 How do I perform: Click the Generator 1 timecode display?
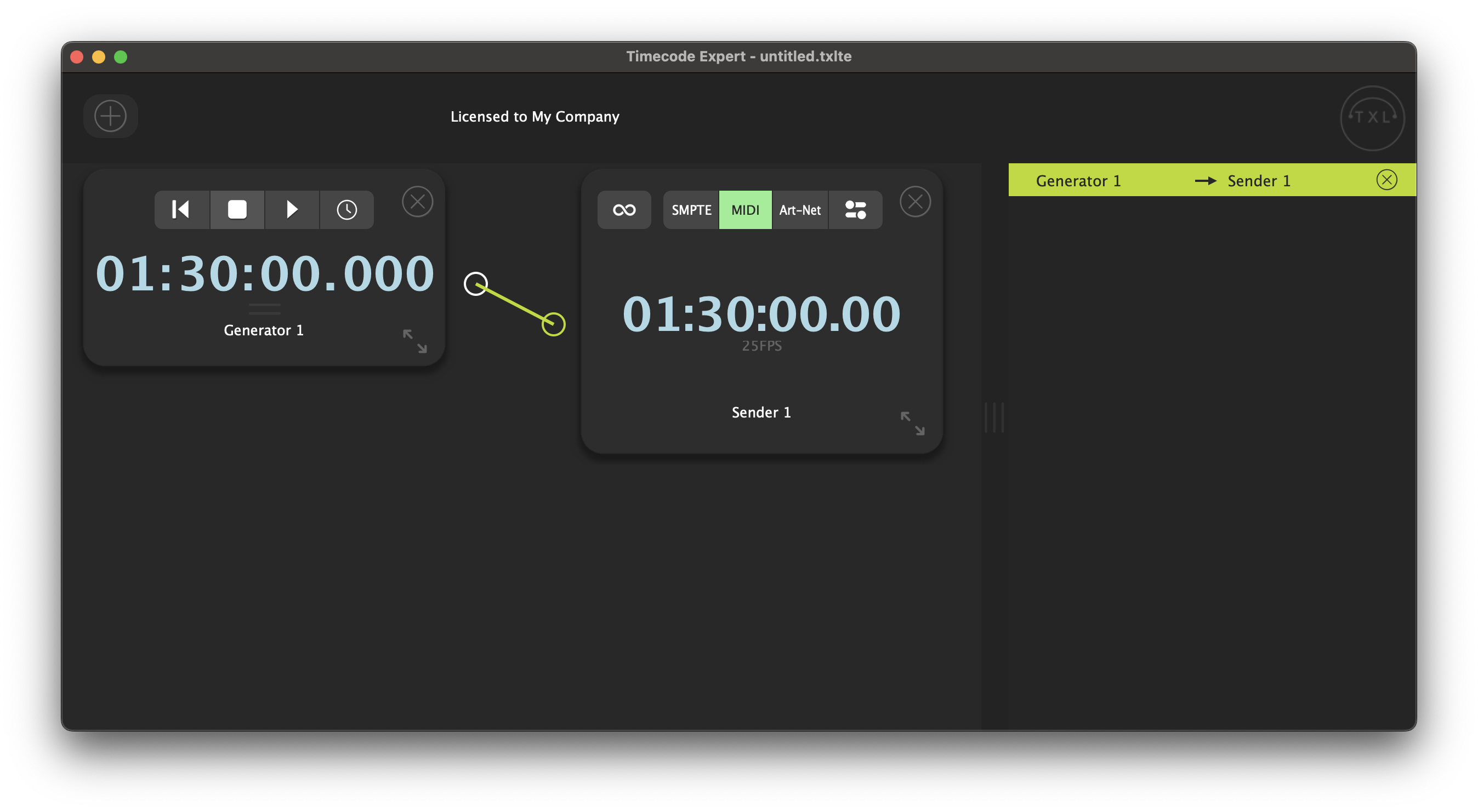pos(264,273)
